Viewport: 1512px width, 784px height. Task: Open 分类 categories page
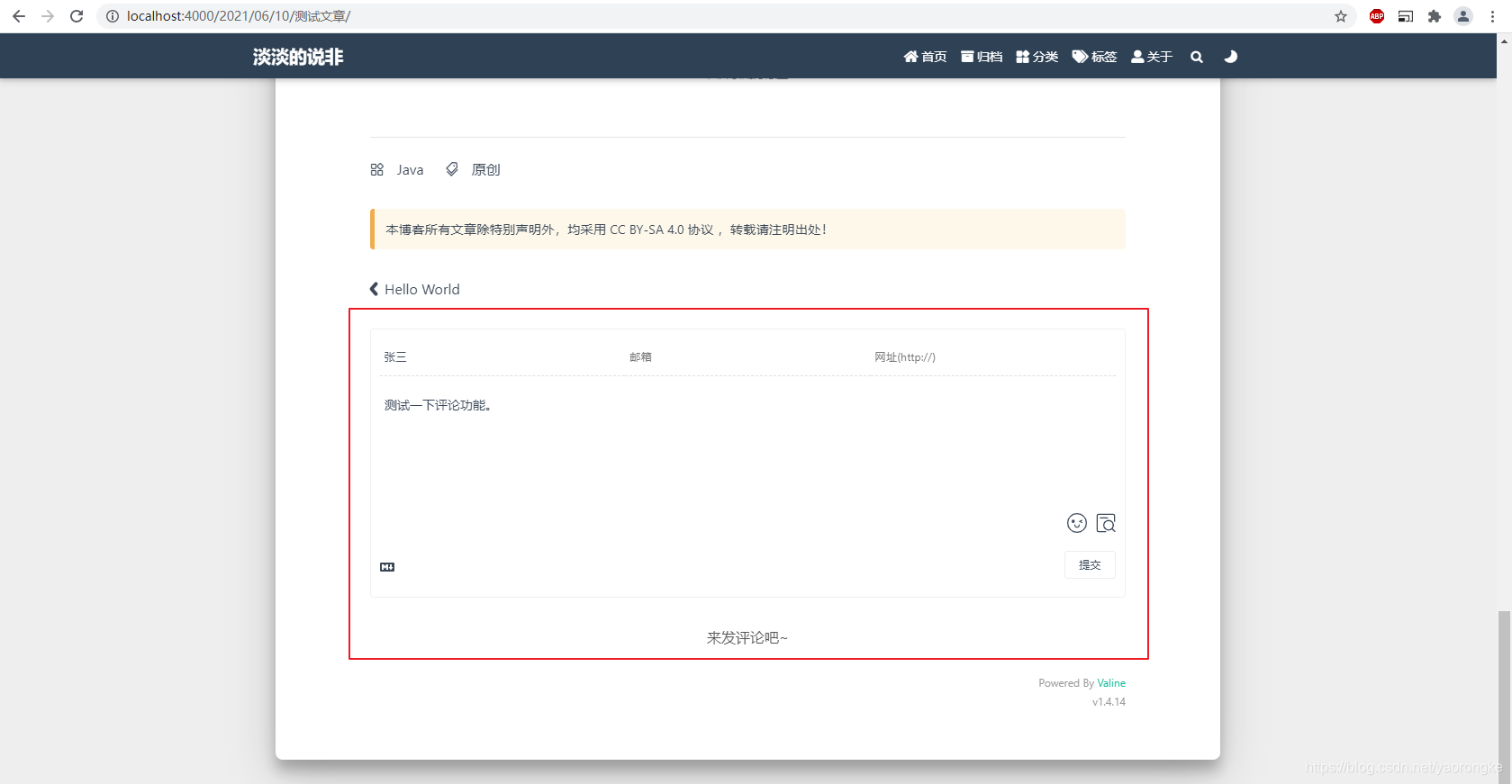[1037, 57]
